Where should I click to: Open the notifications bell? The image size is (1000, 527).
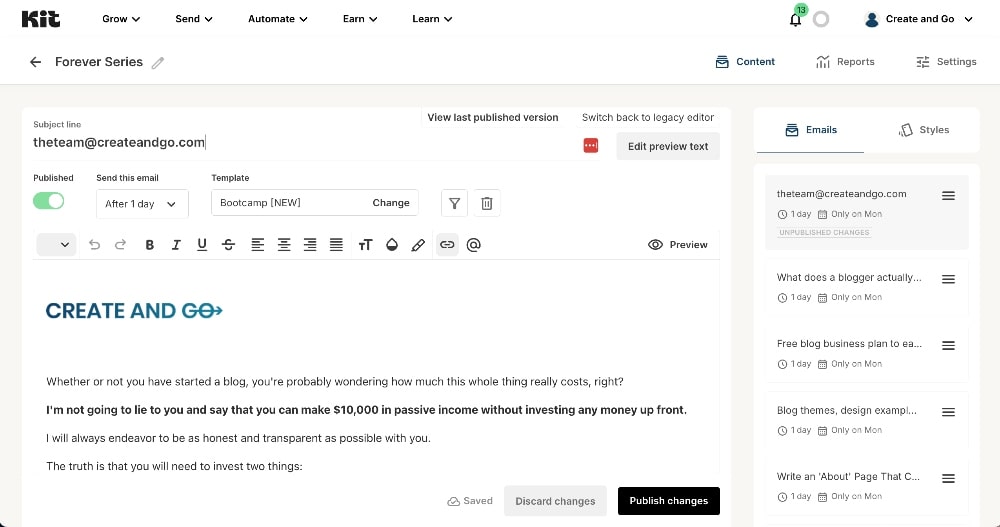(796, 19)
